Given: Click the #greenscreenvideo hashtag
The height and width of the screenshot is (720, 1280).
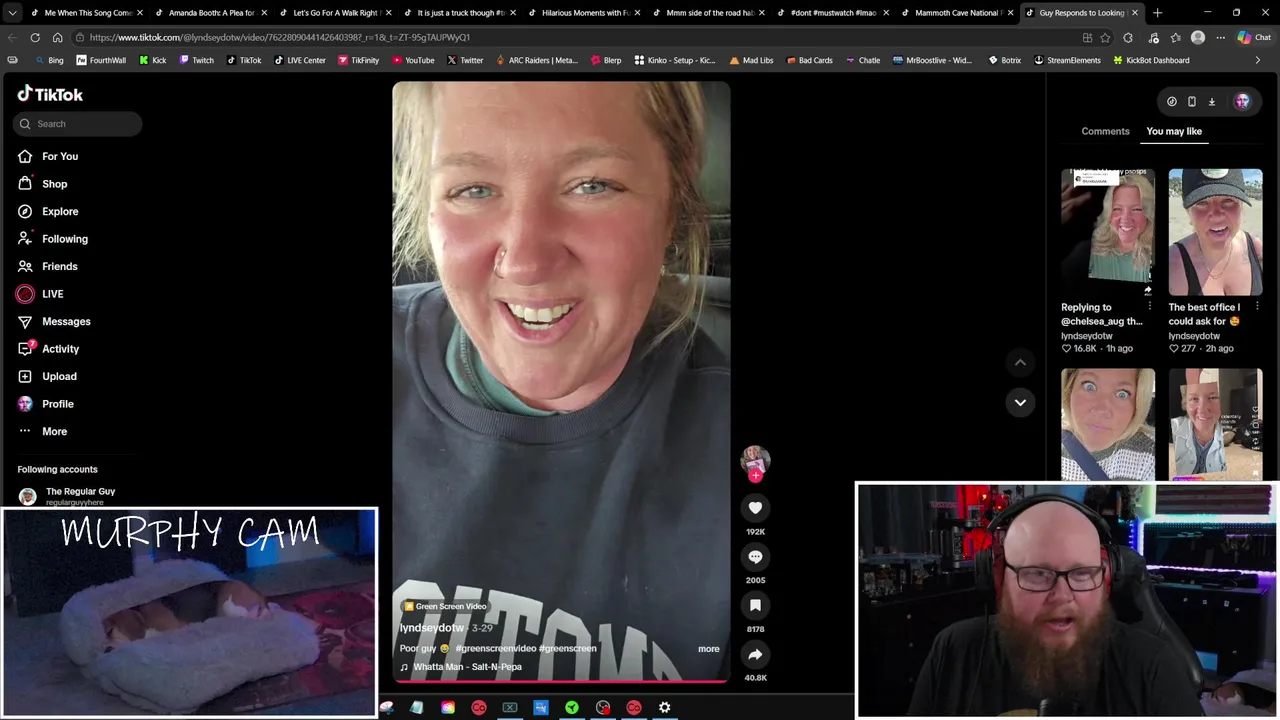Looking at the screenshot, I should coord(496,649).
